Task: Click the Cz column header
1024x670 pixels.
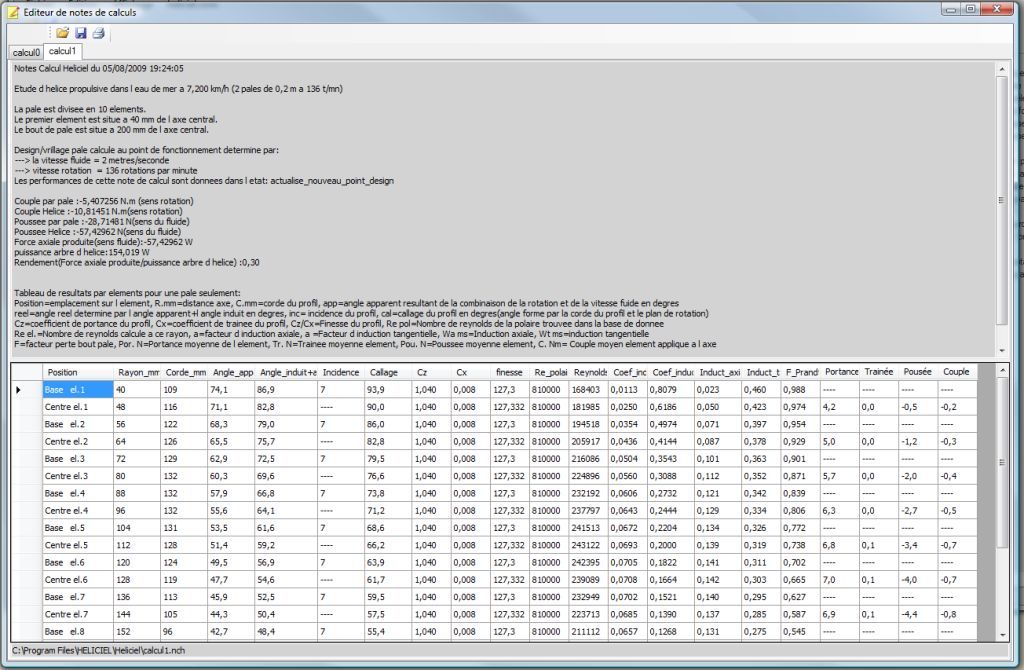Action: 431,372
